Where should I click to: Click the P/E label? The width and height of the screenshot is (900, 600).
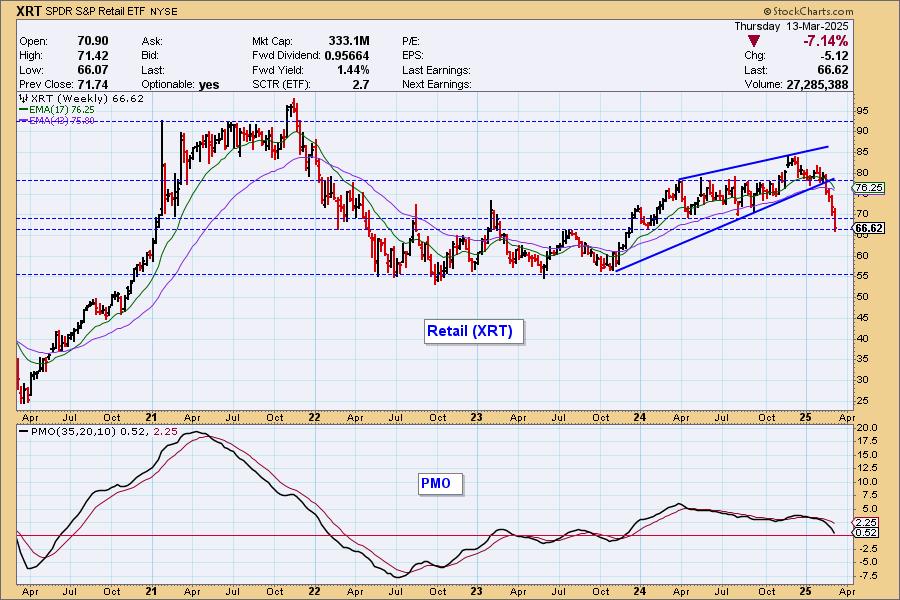tap(411, 41)
